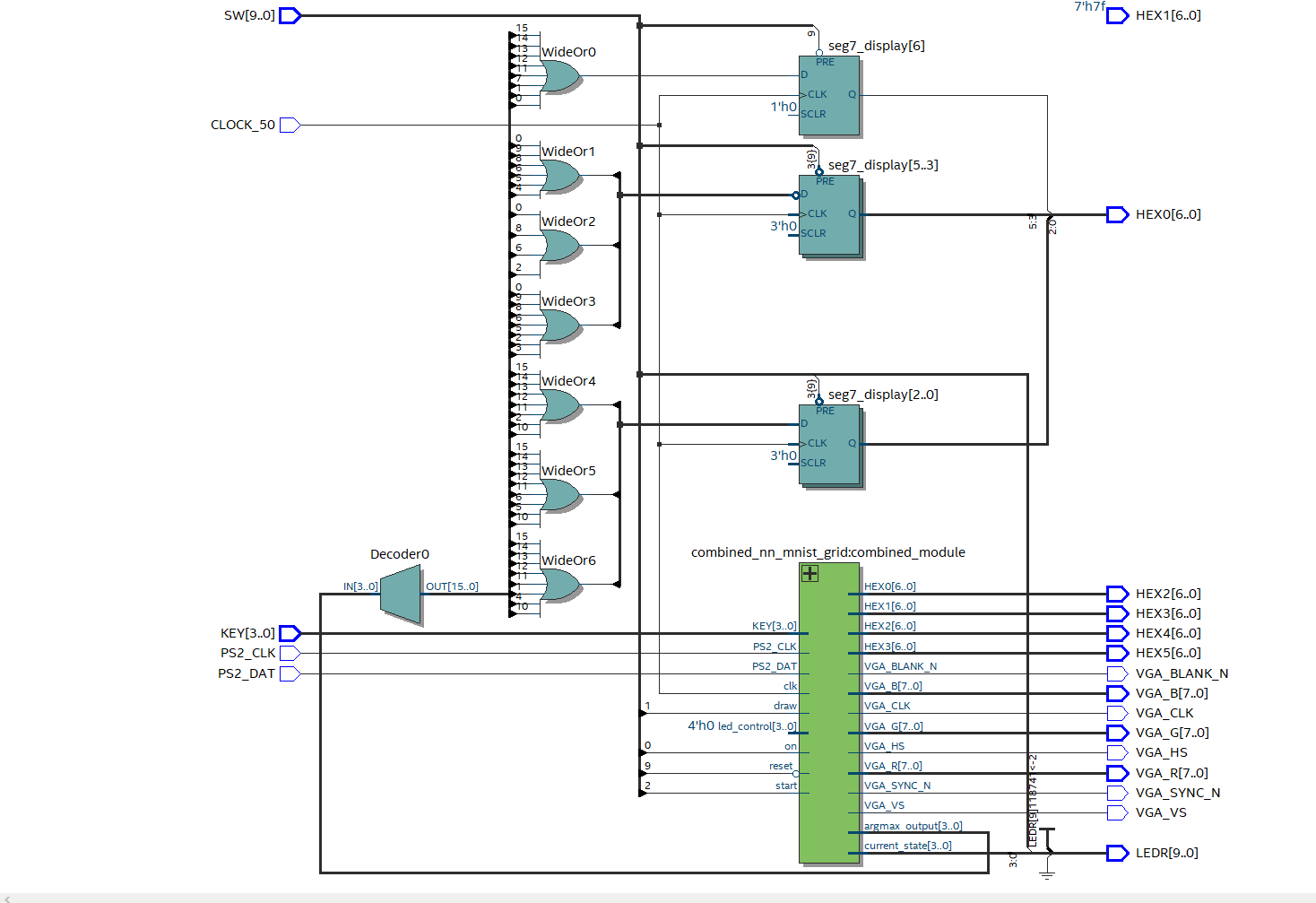Select the VGA_SYNC_N output pin symbol
This screenshot has width=1316, height=903.
tap(1117, 793)
